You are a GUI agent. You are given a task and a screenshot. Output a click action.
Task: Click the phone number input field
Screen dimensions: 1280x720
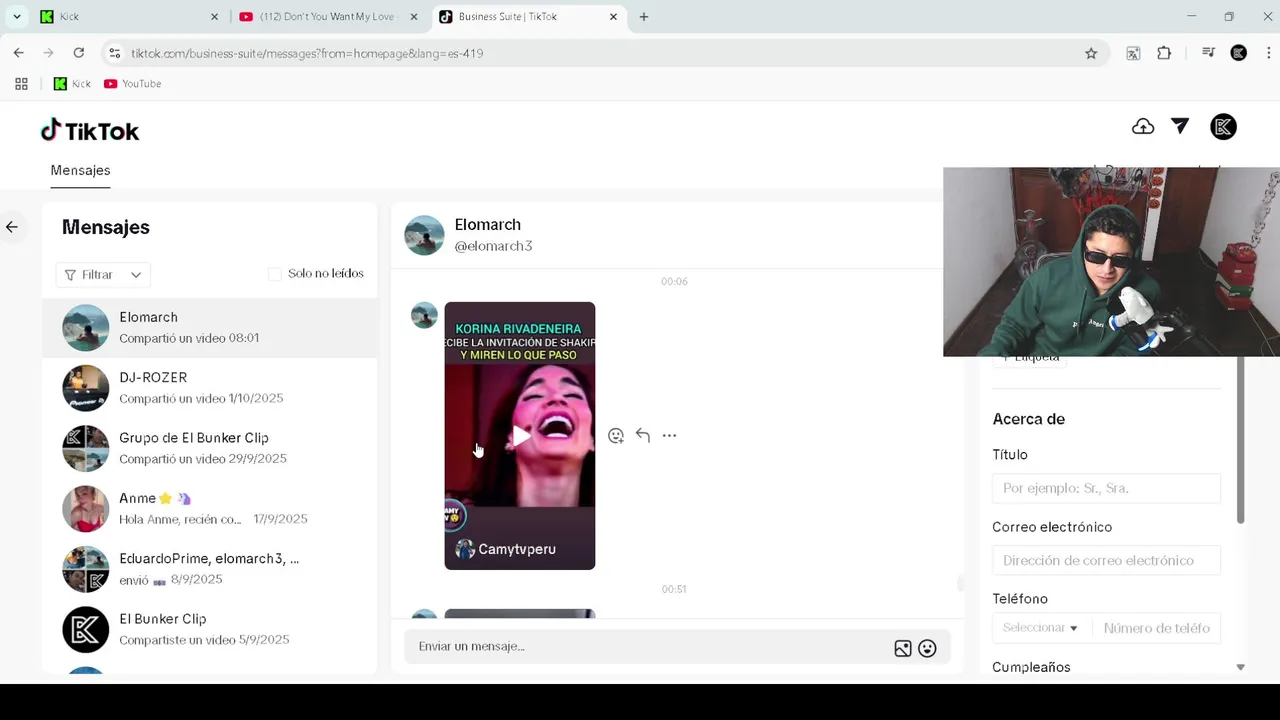[x=1156, y=628]
